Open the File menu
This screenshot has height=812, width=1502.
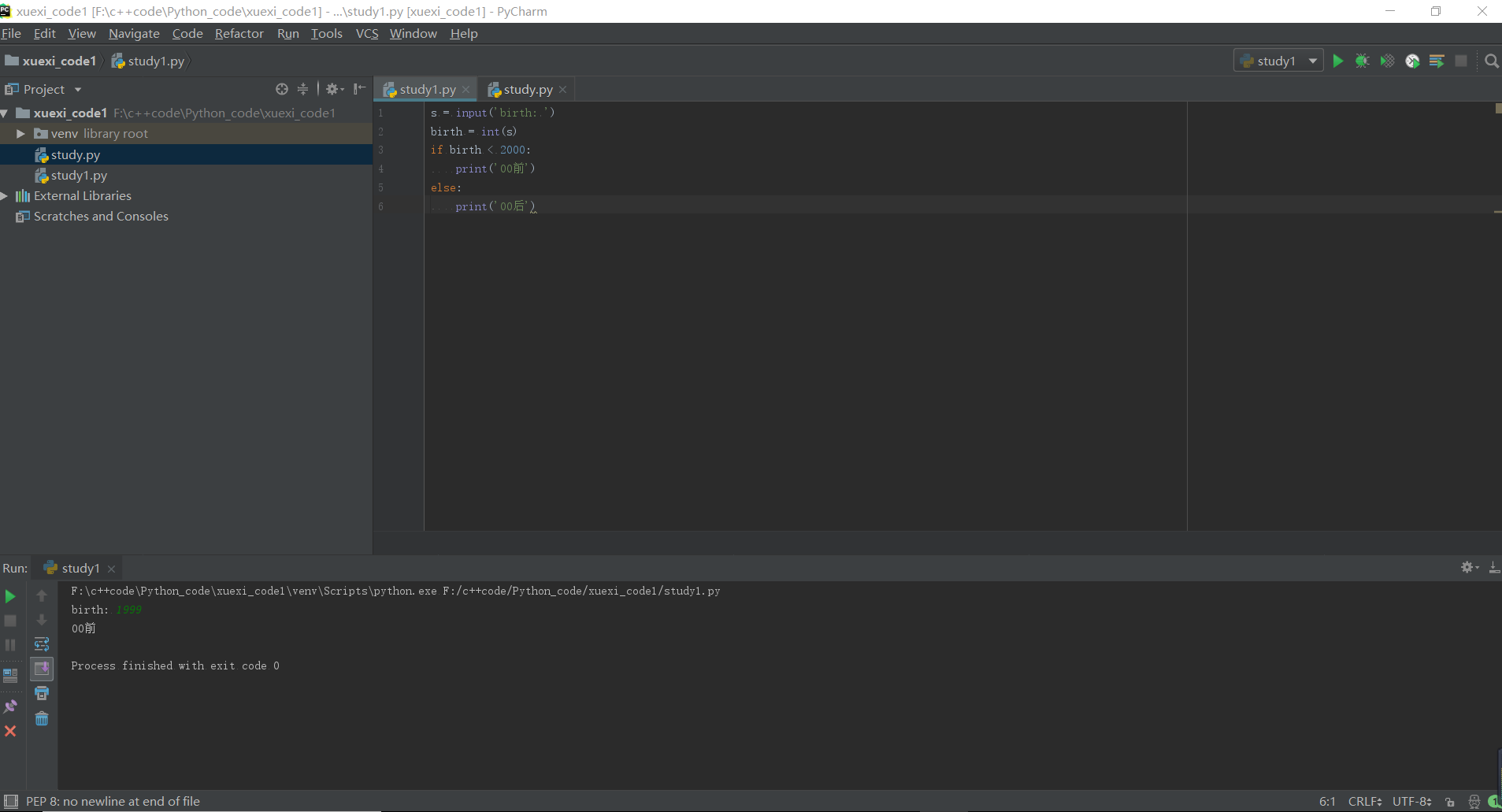11,33
